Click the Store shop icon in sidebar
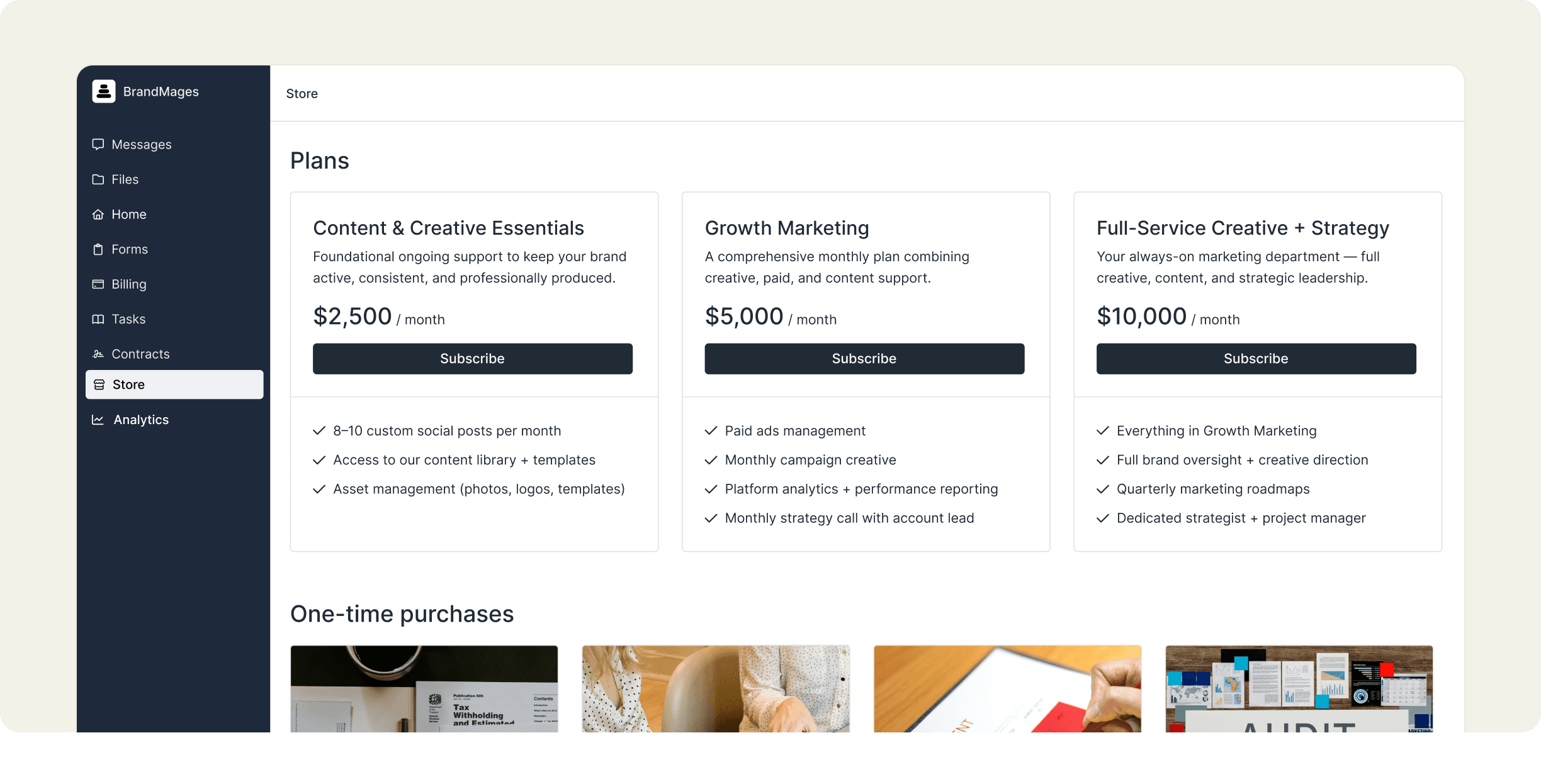The height and width of the screenshot is (784, 1541). (99, 384)
